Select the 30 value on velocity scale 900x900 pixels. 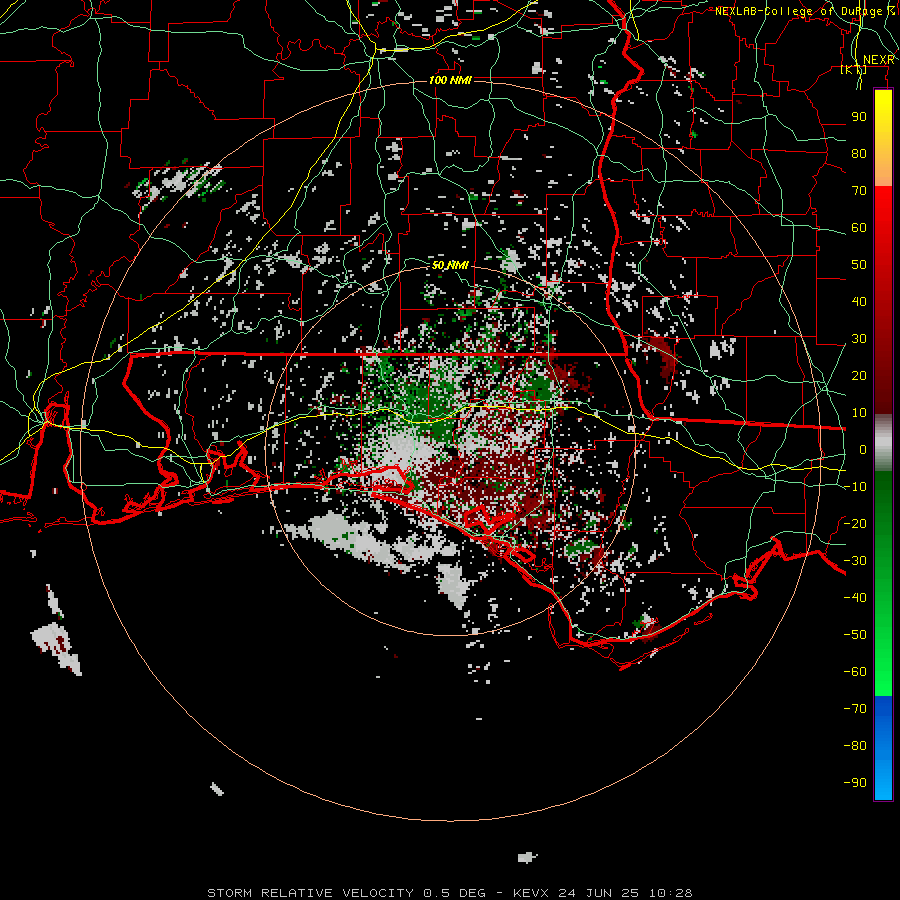(859, 339)
